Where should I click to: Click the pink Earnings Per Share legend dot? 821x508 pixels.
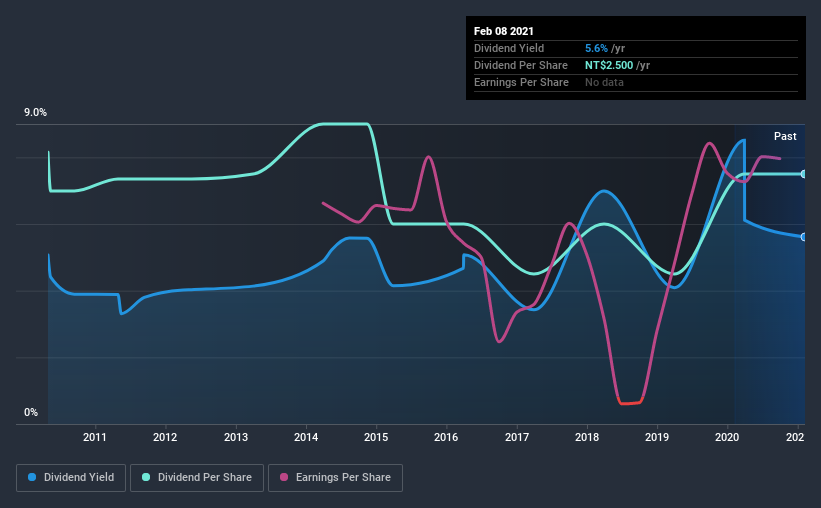point(284,477)
